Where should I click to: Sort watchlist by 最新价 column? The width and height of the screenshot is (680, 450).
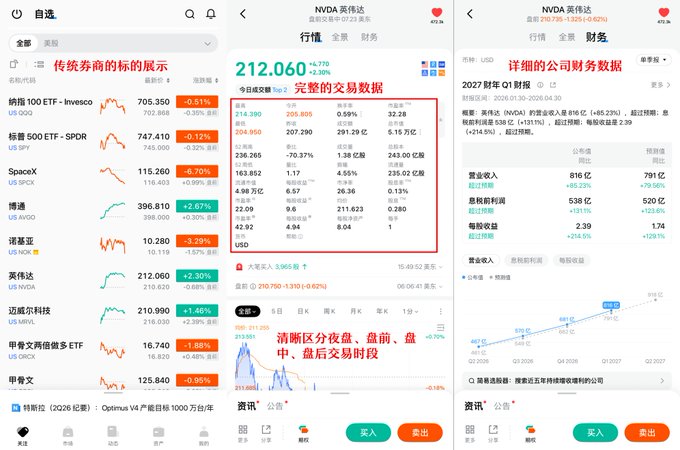157,81
